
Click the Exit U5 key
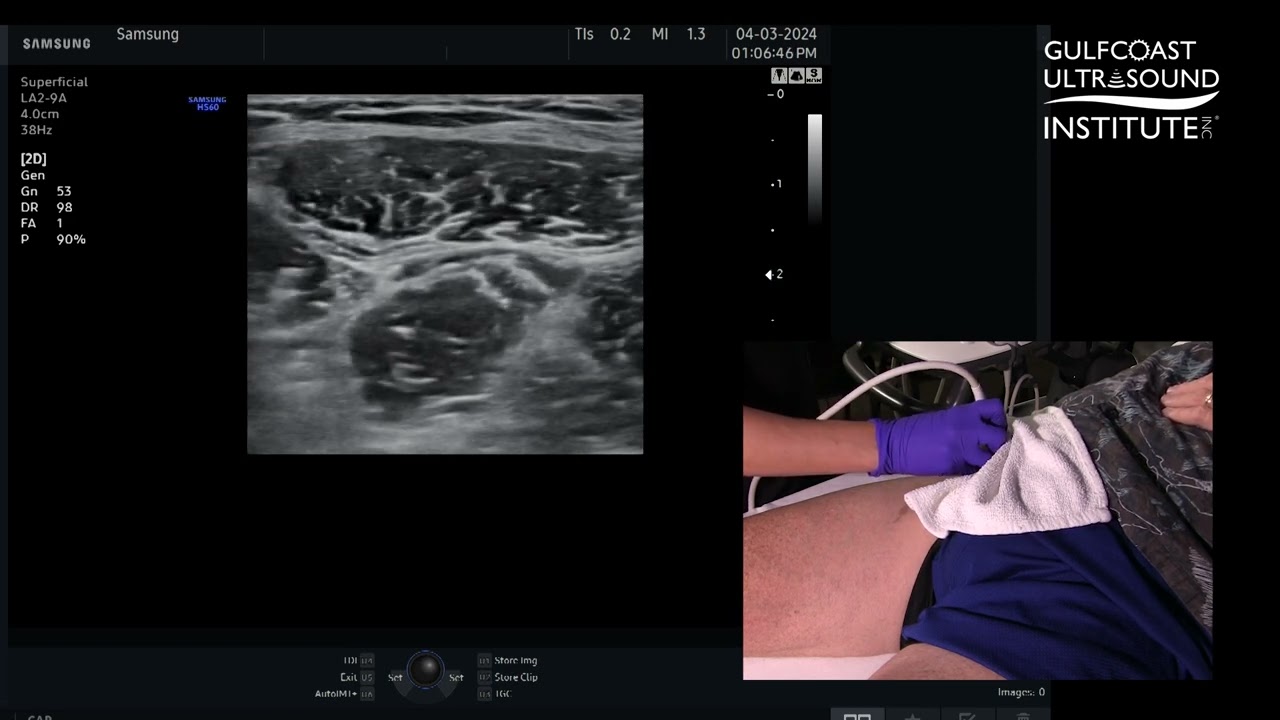pos(356,677)
